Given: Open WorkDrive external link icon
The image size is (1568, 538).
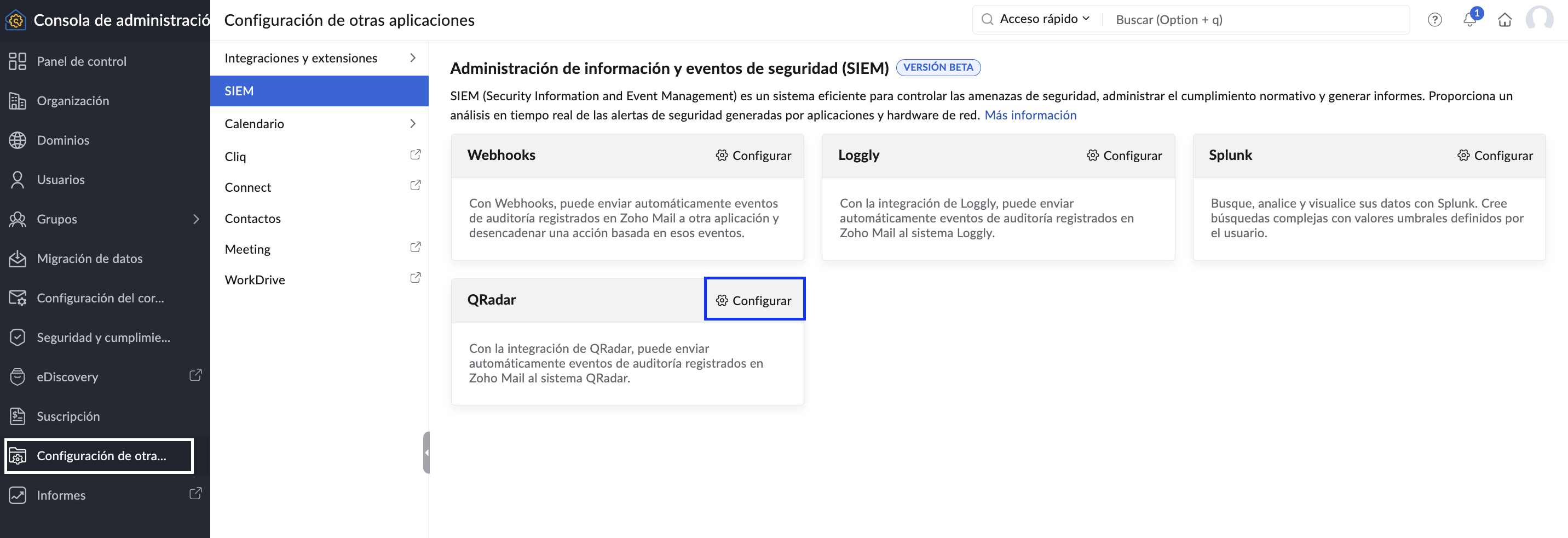Looking at the screenshot, I should (415, 278).
